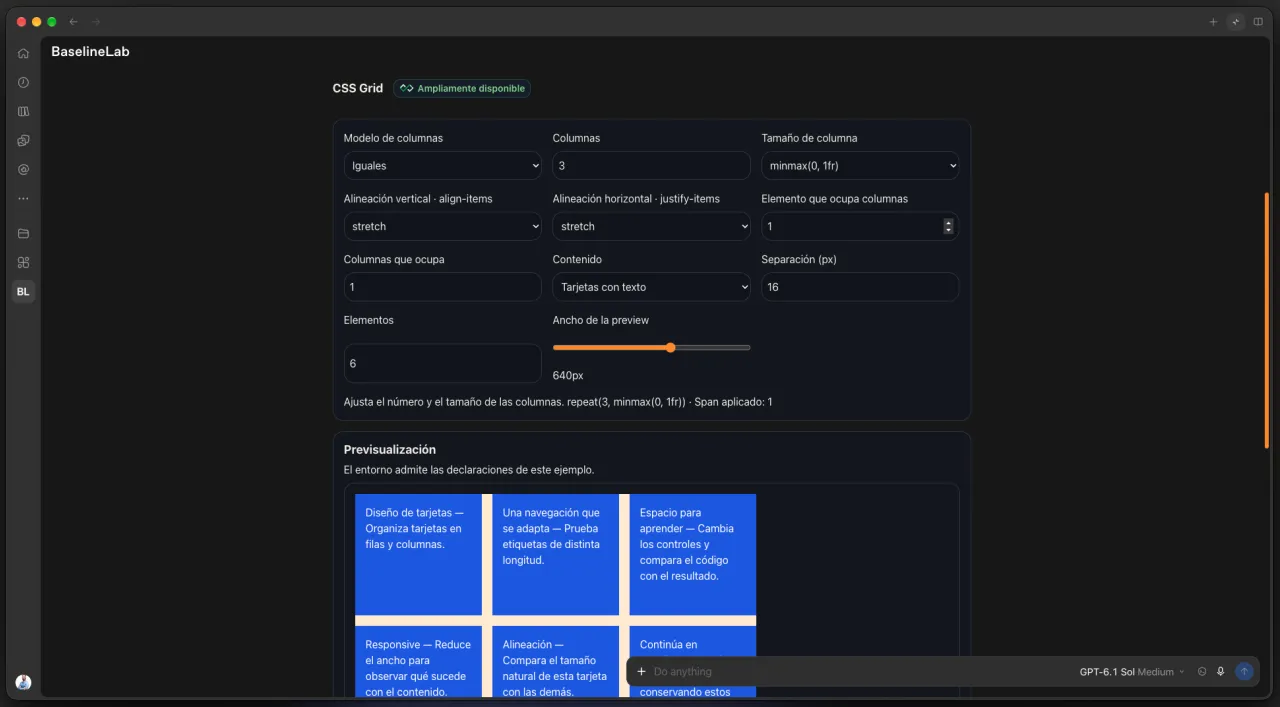The width and height of the screenshot is (1280, 707).
Task: Click the Ancho de la preview label
Action: click(601, 320)
